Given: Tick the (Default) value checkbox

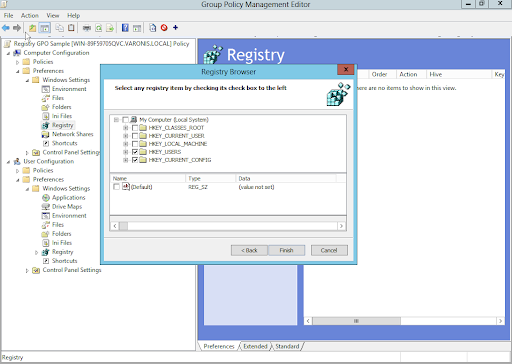Looking at the screenshot, I should click(116, 187).
